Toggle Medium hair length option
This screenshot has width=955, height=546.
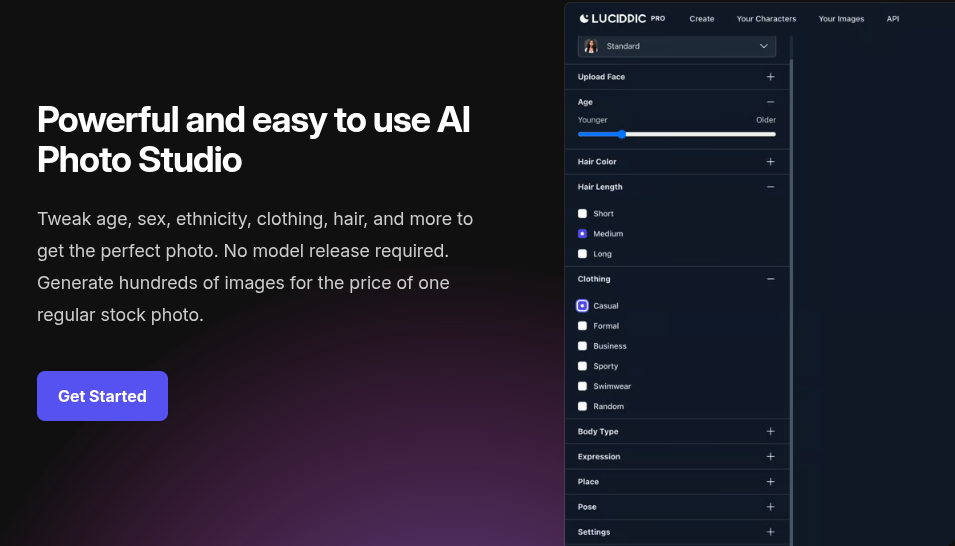[582, 233]
